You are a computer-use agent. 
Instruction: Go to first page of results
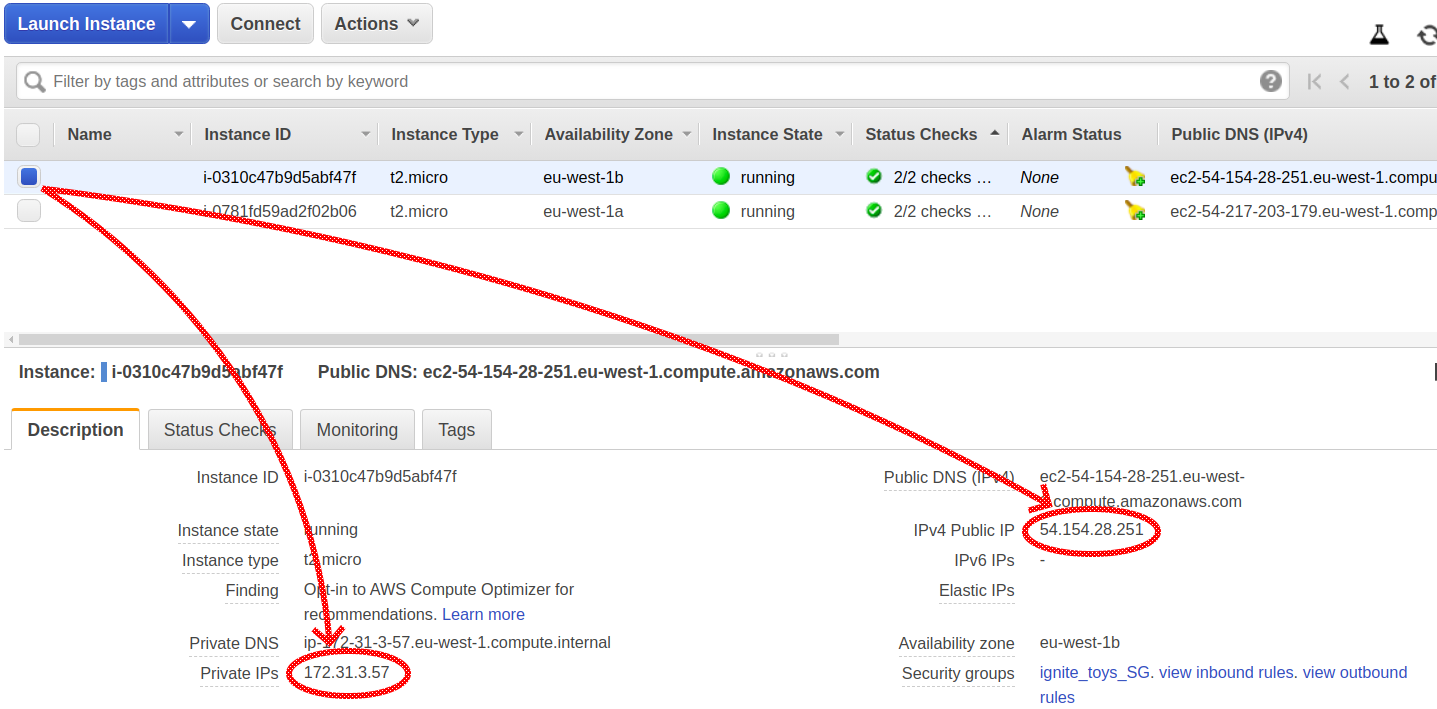[1315, 82]
